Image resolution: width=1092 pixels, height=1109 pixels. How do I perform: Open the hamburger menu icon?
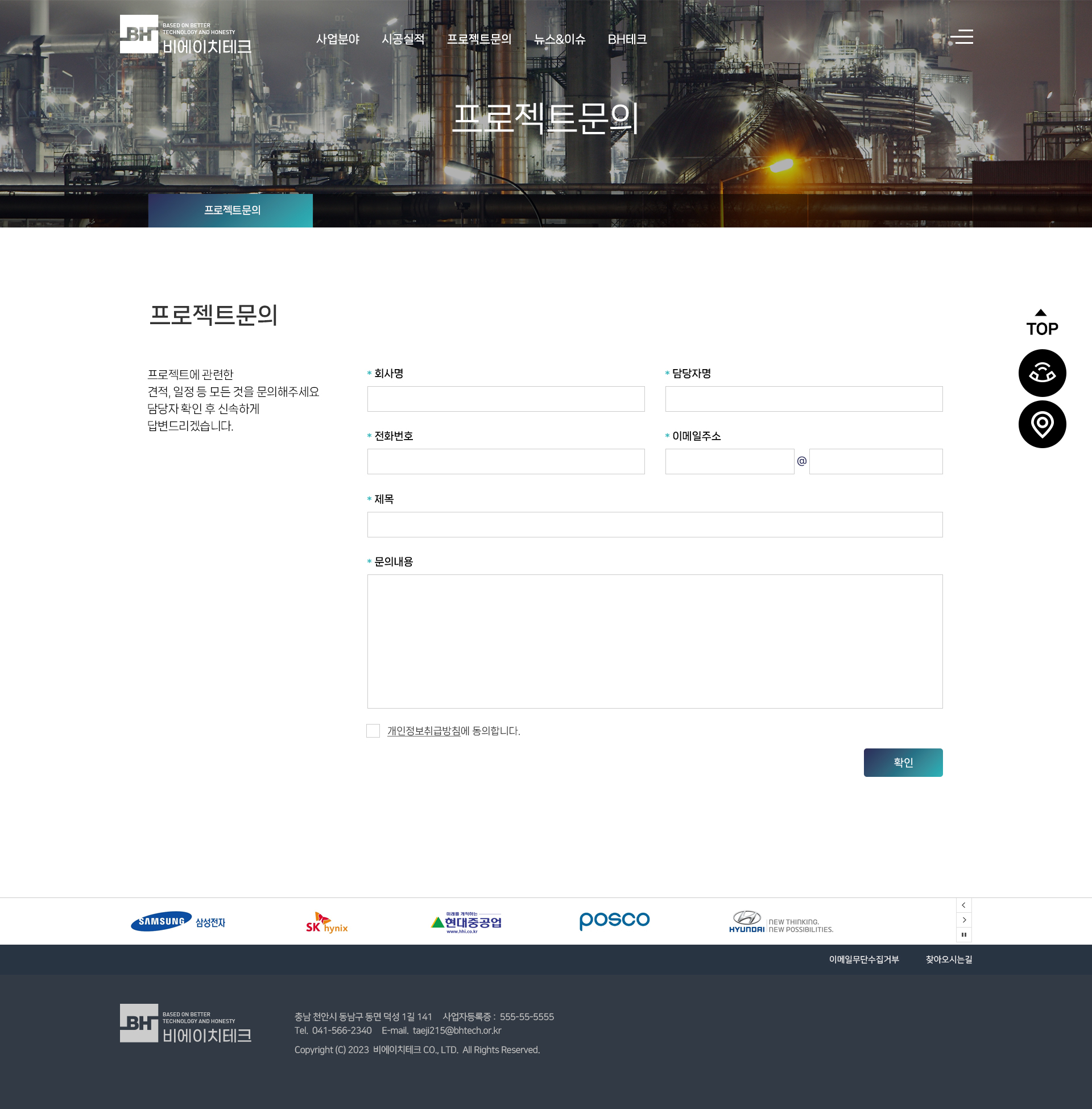[x=962, y=37]
